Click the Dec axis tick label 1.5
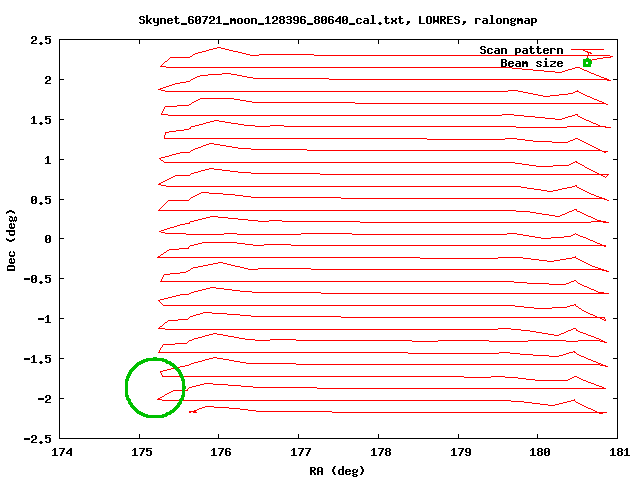Viewport: 640px width, 480px height. [x=41, y=120]
